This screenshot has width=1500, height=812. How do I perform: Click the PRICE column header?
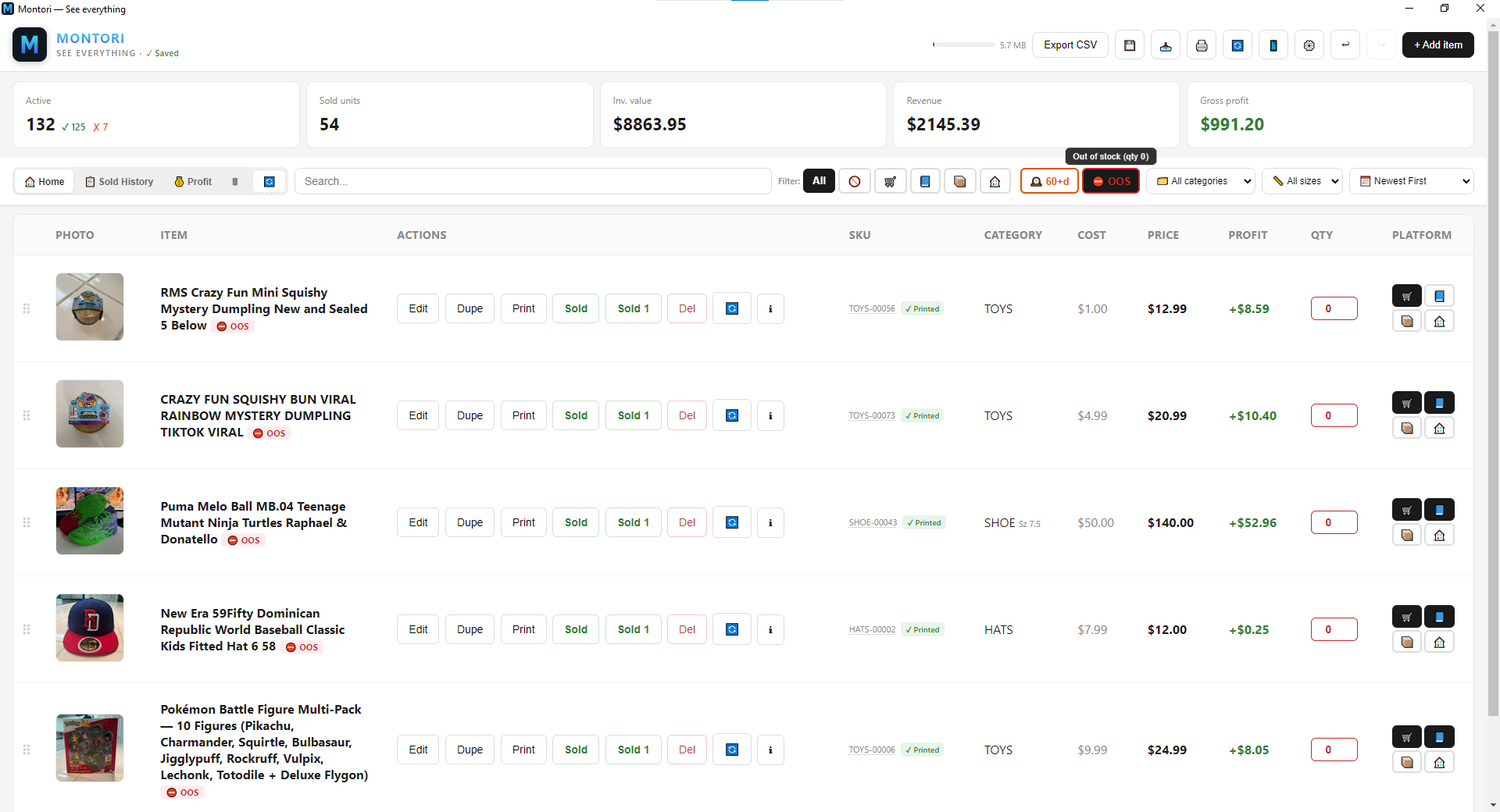click(1163, 235)
